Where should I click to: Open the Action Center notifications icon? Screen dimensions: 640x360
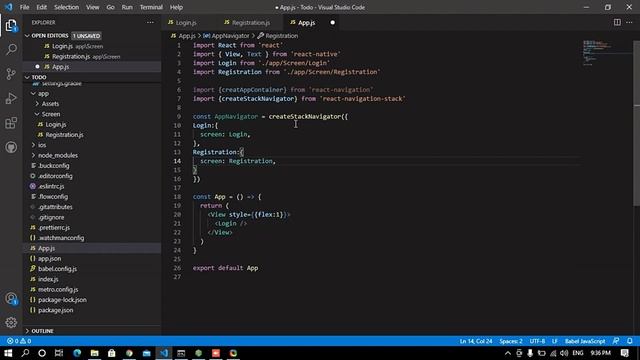click(x=624, y=353)
